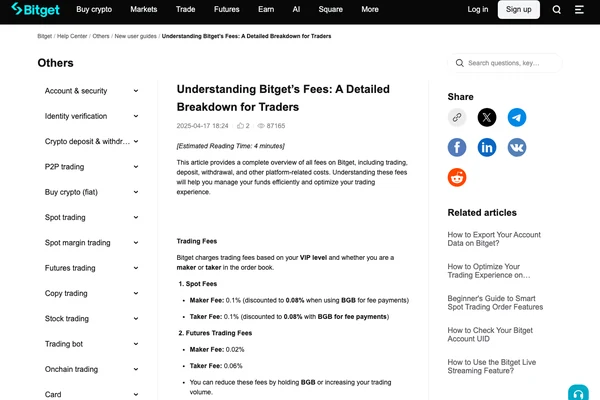Share article on LinkedIn
Image resolution: width=600 pixels, height=400 pixels.
click(487, 147)
